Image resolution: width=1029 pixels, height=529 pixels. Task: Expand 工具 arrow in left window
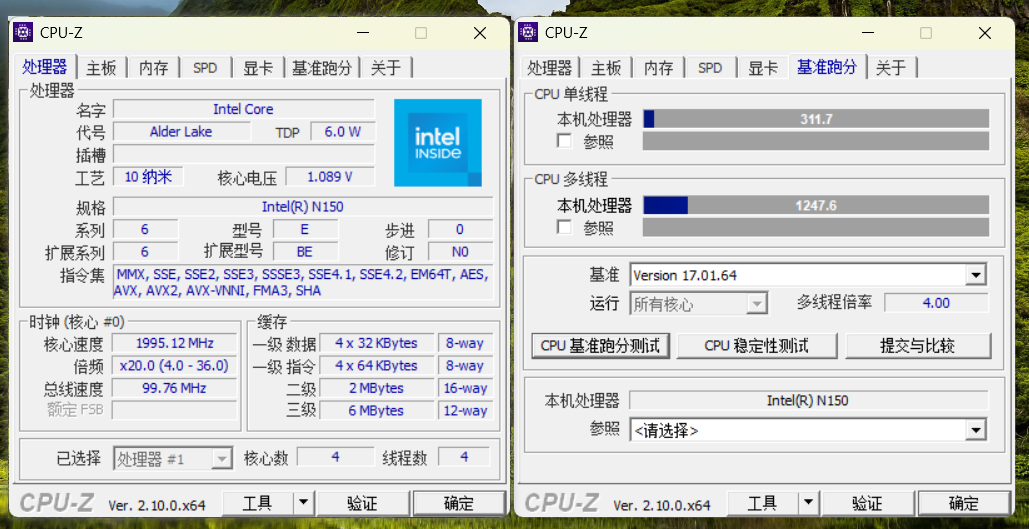[x=303, y=503]
